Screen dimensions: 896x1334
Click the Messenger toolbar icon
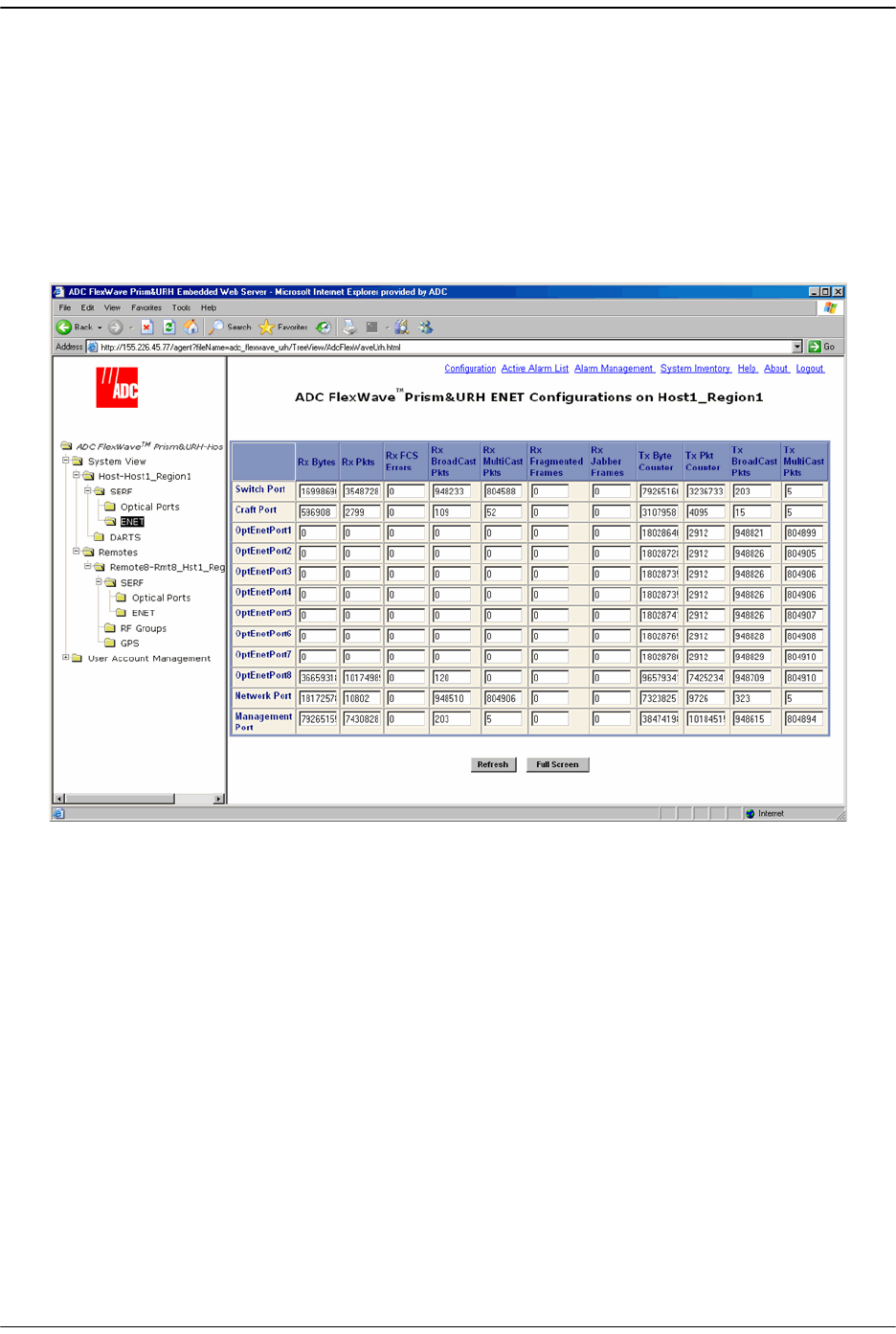(x=426, y=328)
